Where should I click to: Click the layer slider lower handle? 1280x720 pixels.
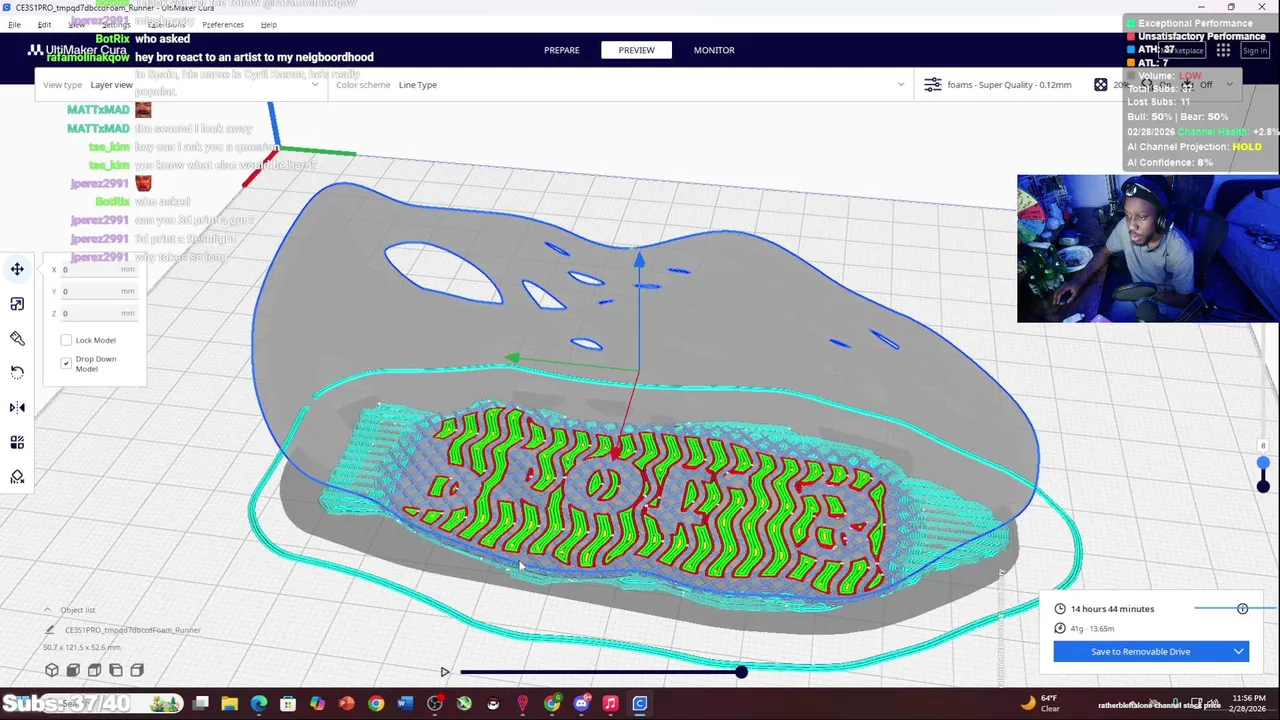point(1263,486)
